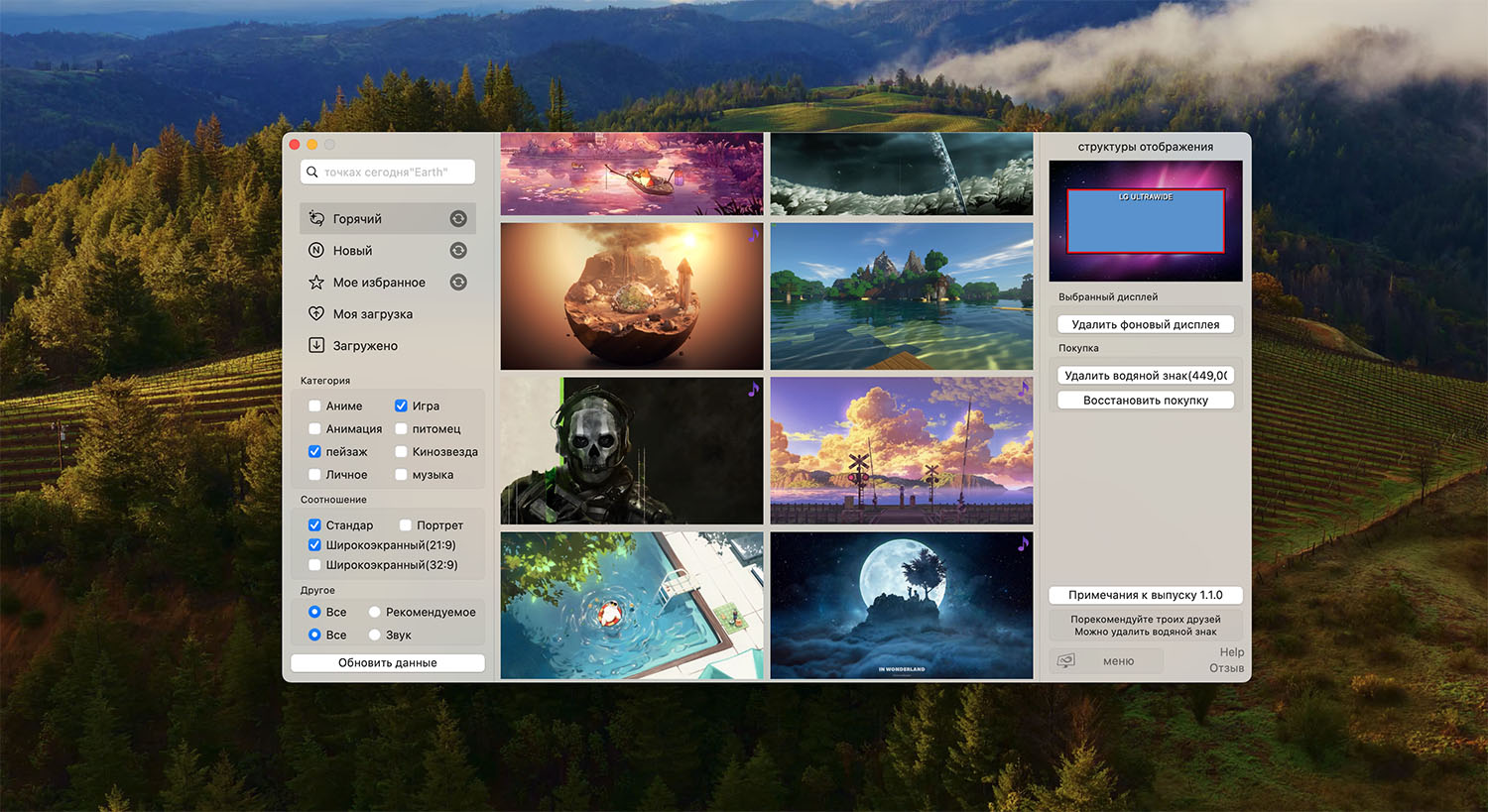Click the magnifier icon in the search field
The height and width of the screenshot is (812, 1488).
tap(312, 173)
